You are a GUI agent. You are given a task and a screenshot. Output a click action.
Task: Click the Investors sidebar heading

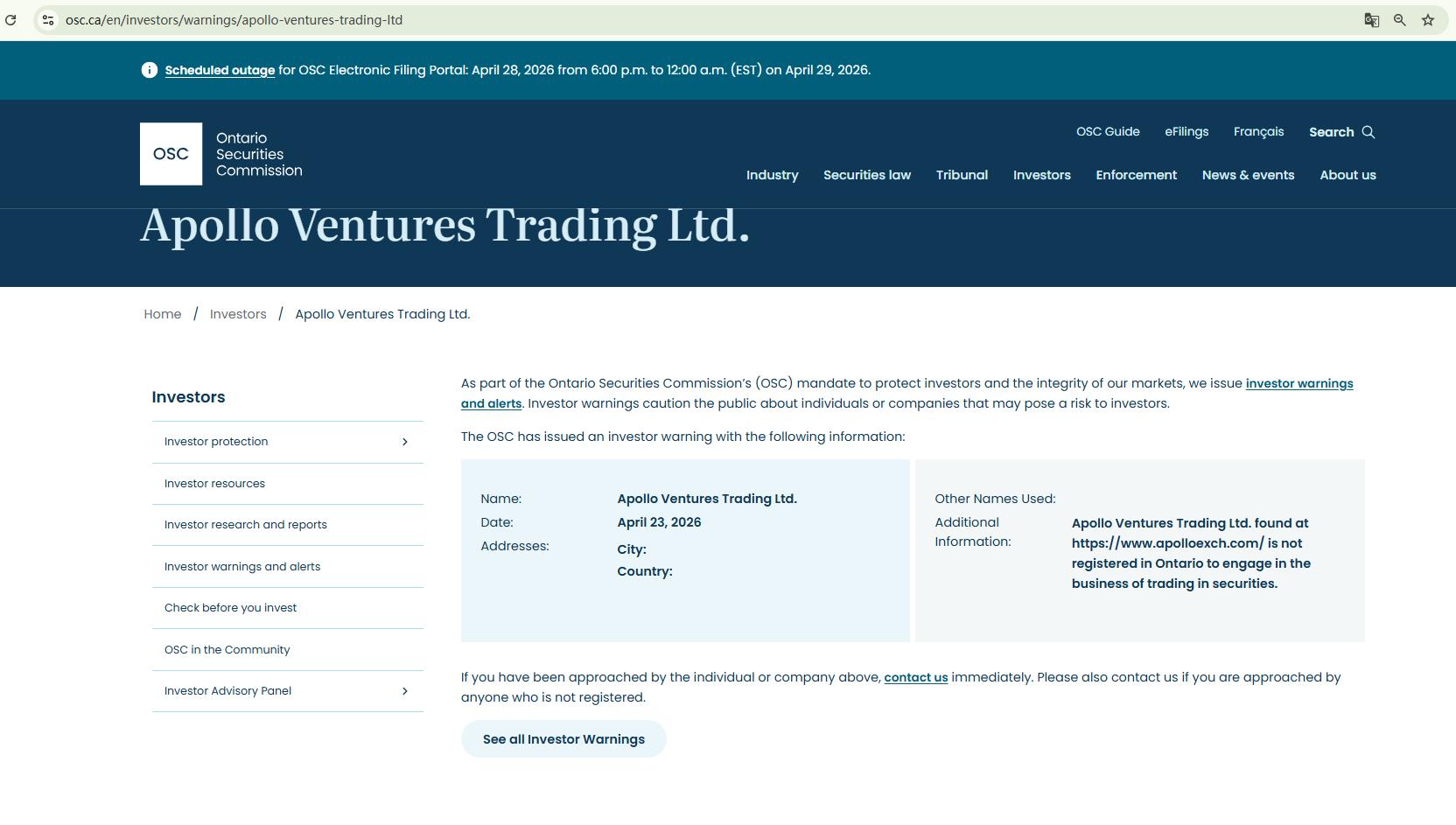coord(188,397)
